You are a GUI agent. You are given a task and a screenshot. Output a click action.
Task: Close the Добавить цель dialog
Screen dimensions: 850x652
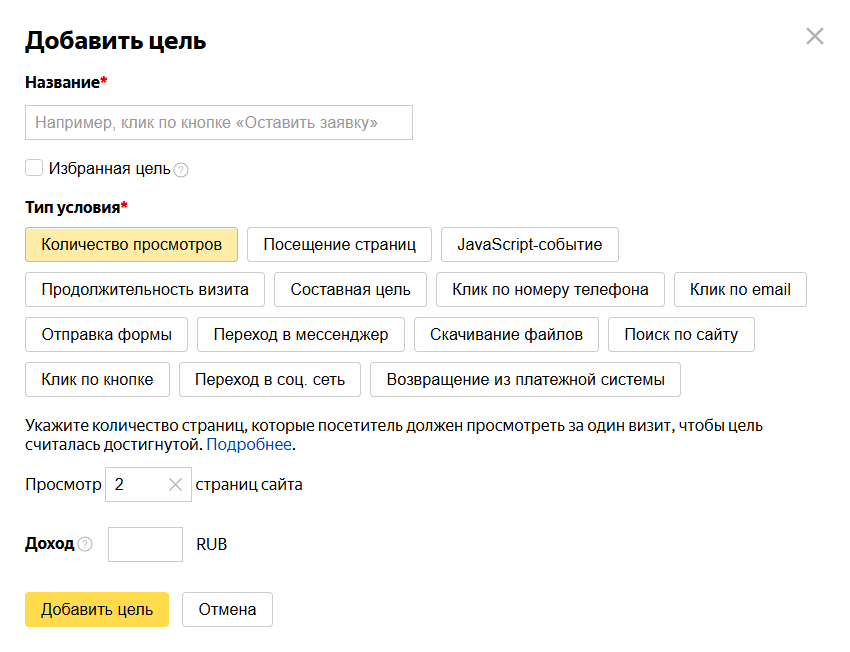(x=815, y=37)
